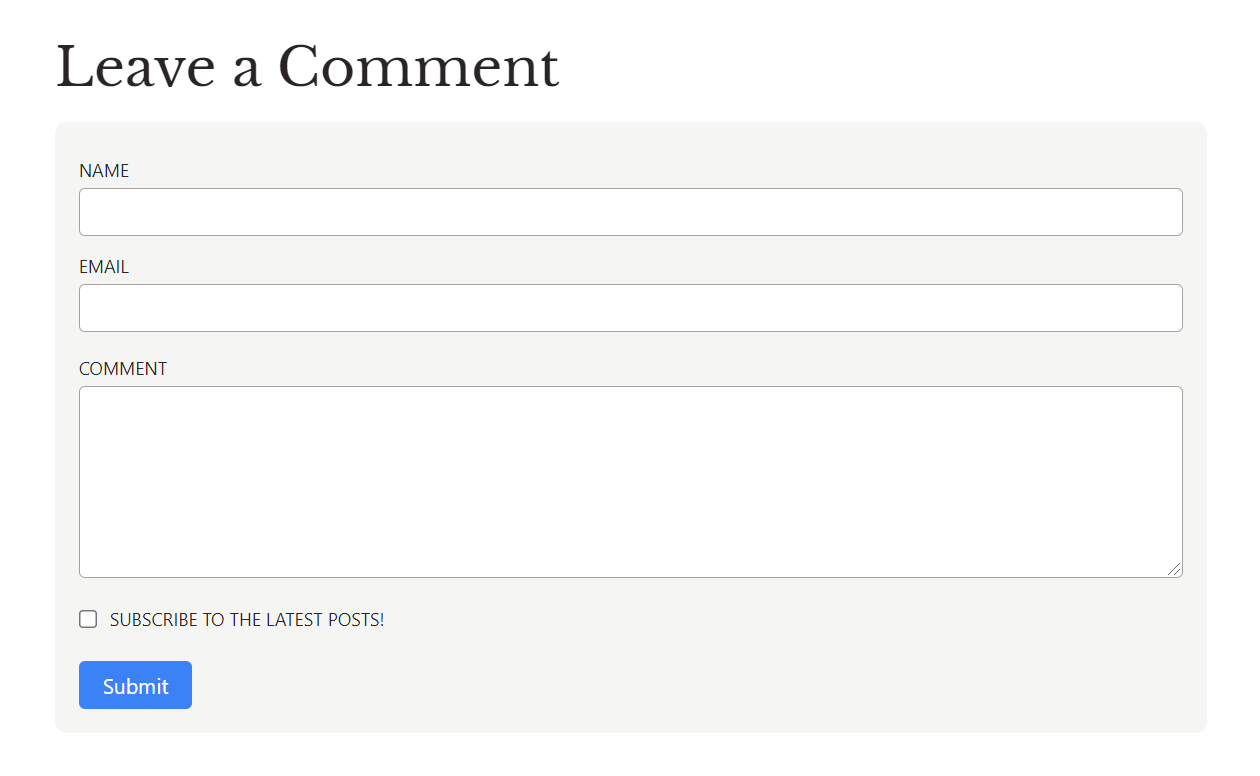The image size is (1260, 776).
Task: Click the "SUBSCRIBE TO THE LATEST POSTS!" label text
Action: click(247, 620)
